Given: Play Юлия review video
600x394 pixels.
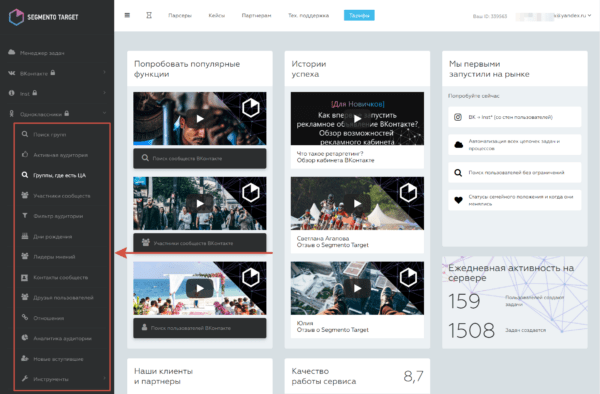Looking at the screenshot, I should [x=357, y=288].
